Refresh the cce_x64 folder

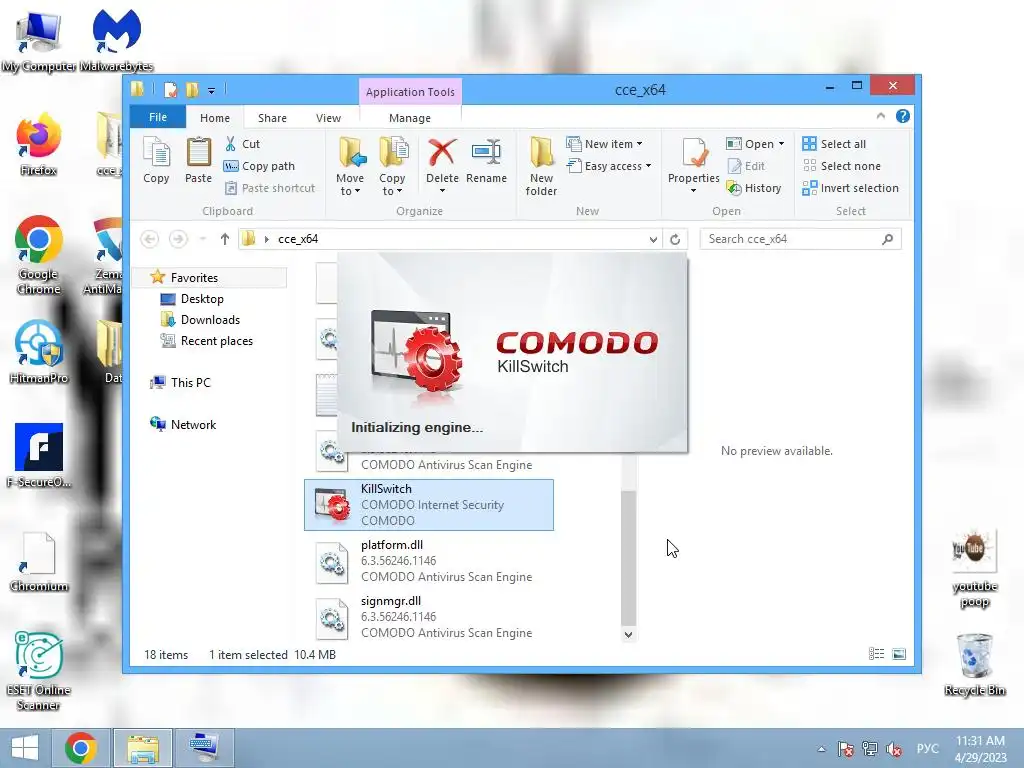(675, 240)
